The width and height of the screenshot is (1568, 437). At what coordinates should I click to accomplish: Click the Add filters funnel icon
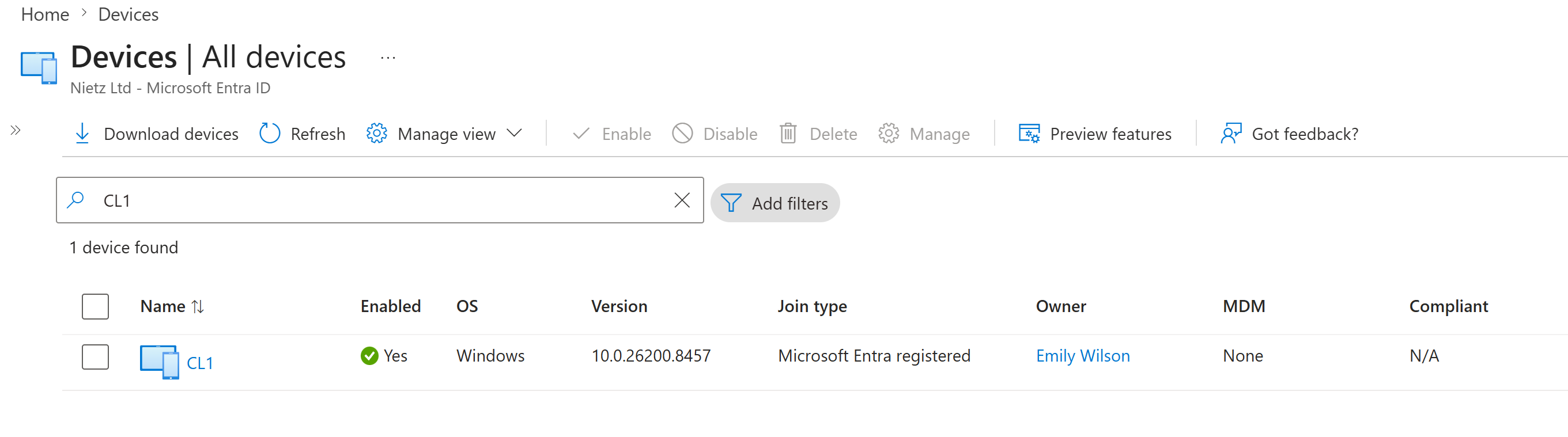tap(731, 203)
